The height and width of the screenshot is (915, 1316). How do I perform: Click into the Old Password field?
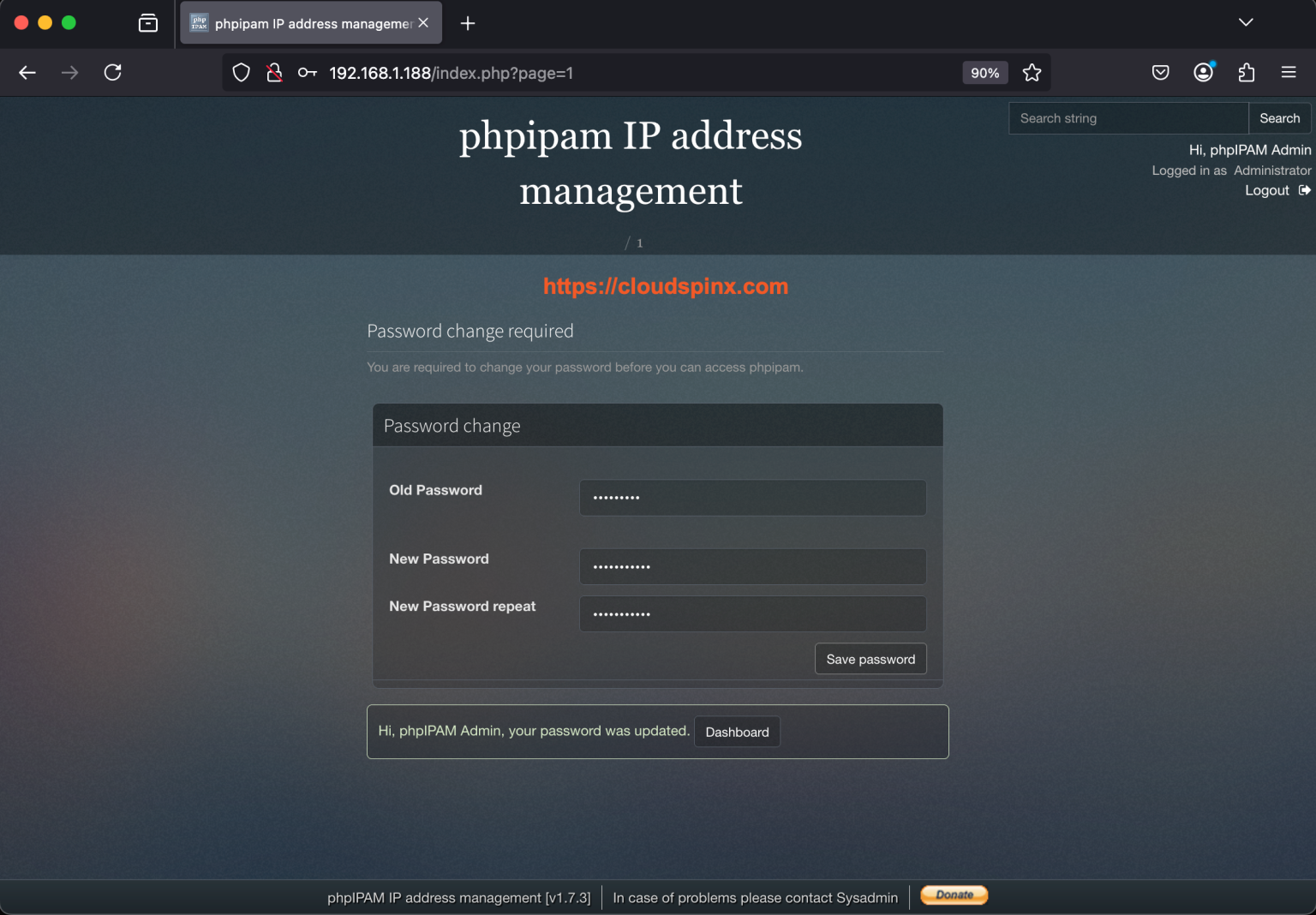(752, 498)
